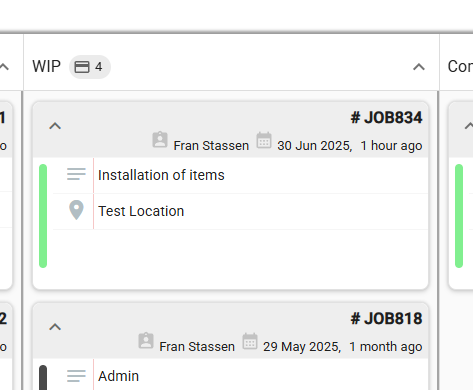Click the dark status bar on JOB818
This screenshot has height=390, width=473.
[43, 378]
